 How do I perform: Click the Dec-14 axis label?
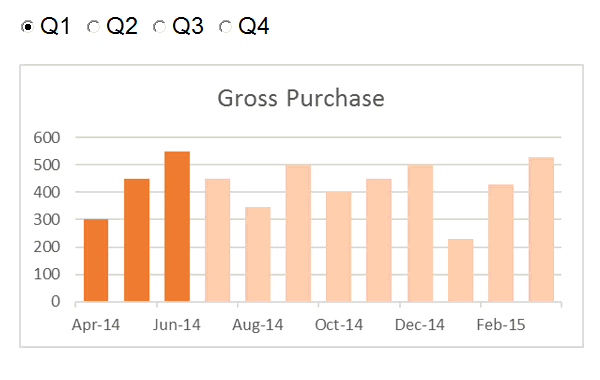point(420,325)
